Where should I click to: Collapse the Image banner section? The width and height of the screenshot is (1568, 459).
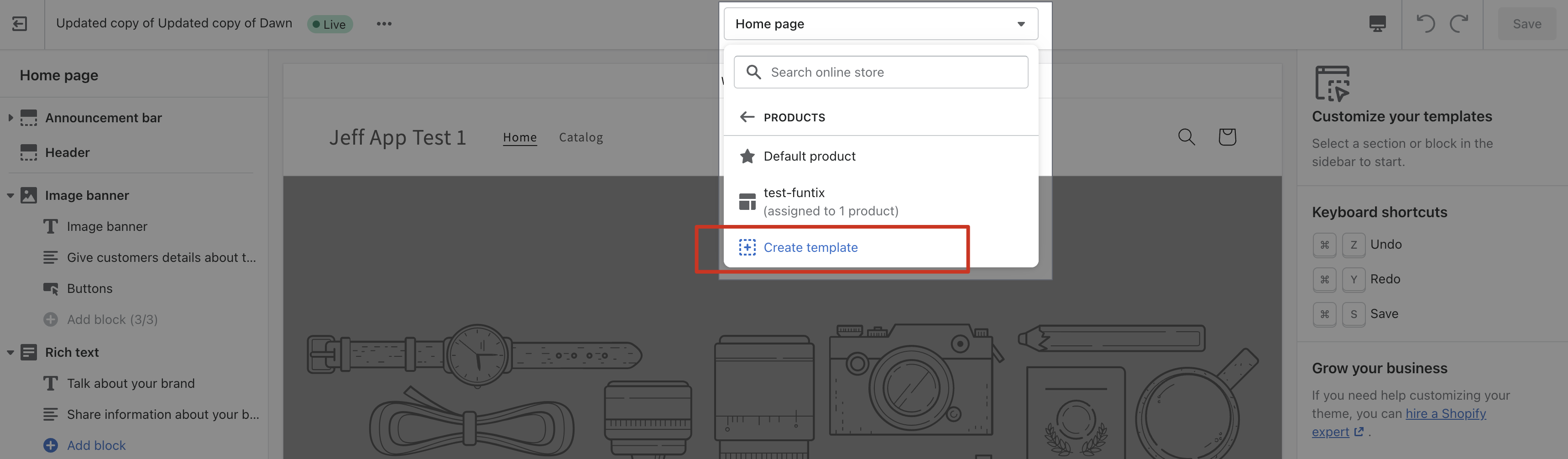tap(10, 195)
